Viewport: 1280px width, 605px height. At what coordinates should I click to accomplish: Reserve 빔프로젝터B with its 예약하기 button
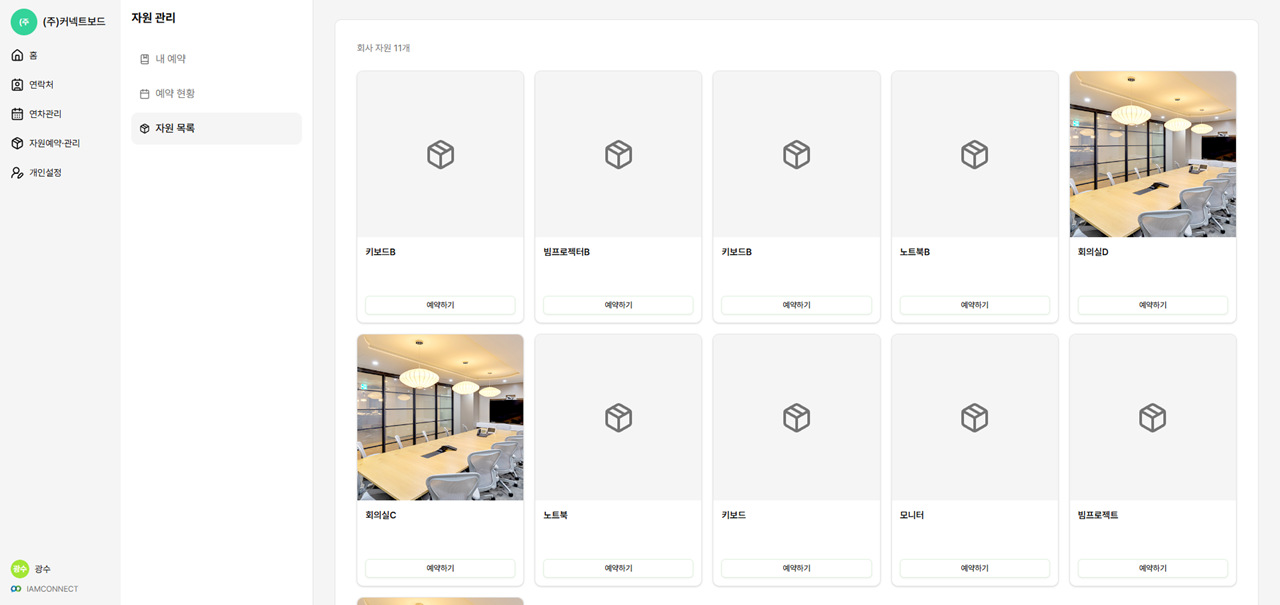pyautogui.click(x=618, y=305)
